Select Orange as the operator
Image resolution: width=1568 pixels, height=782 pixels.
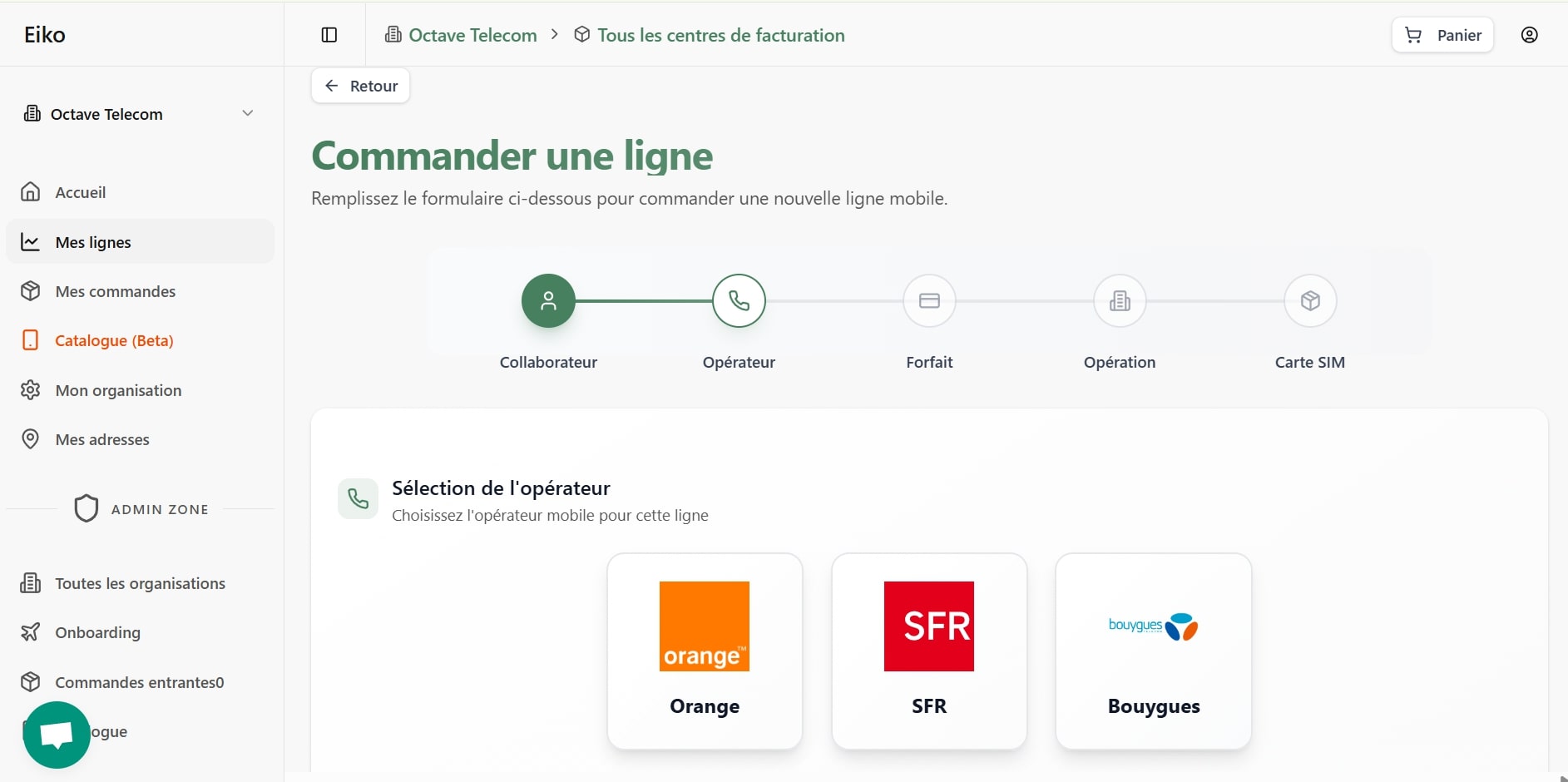coord(705,651)
